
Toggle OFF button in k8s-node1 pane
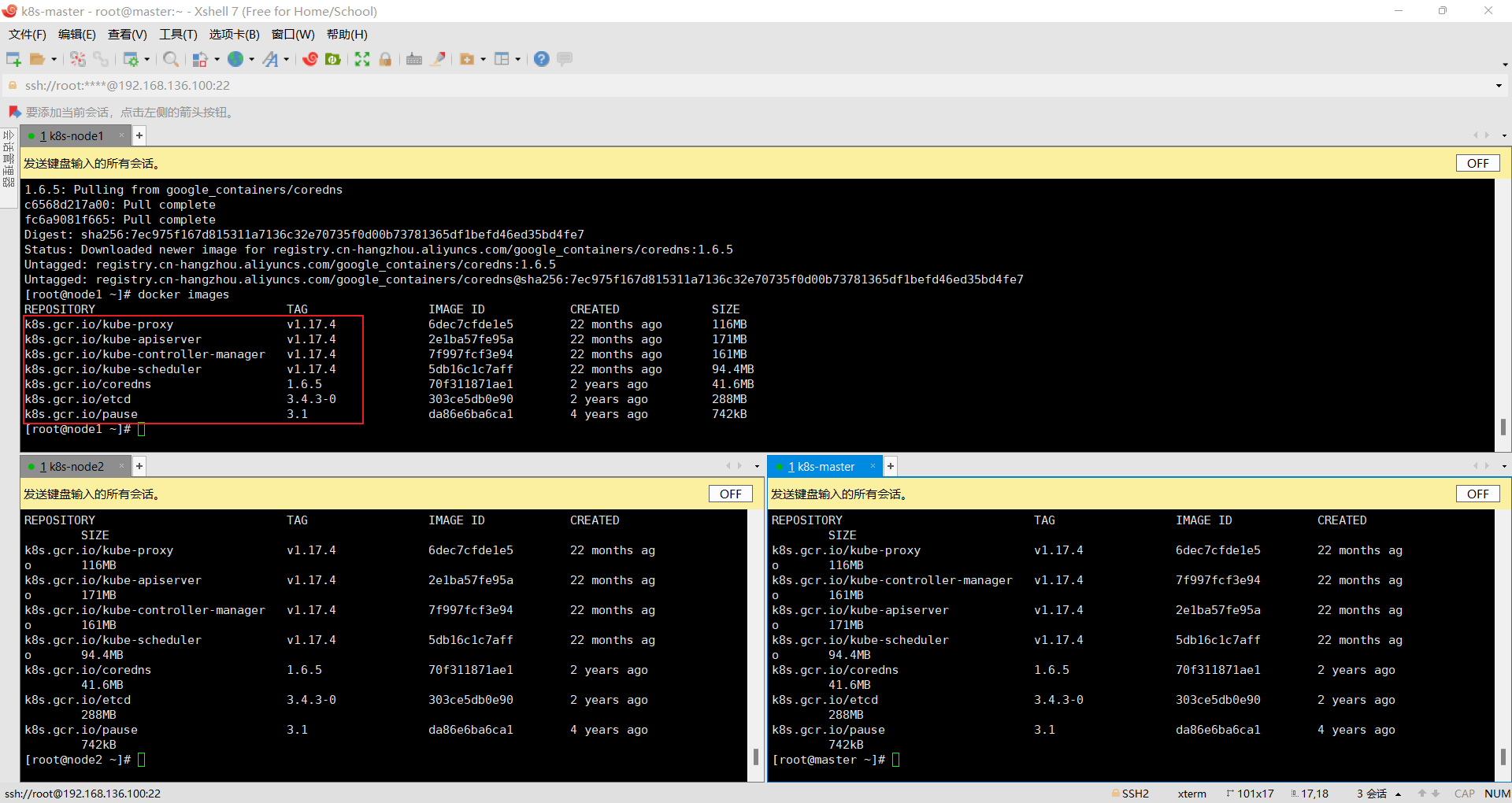click(1478, 163)
